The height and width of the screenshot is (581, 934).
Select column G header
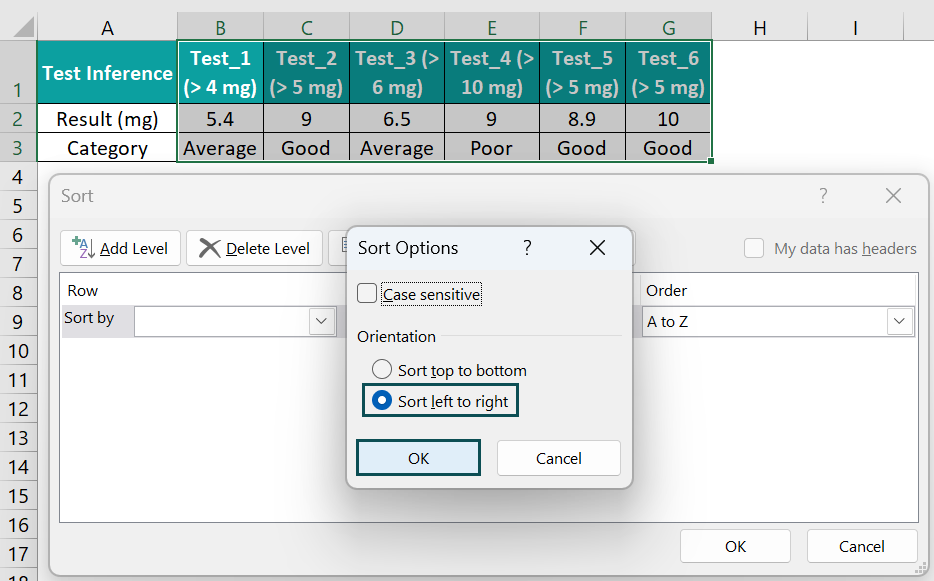[x=668, y=27]
